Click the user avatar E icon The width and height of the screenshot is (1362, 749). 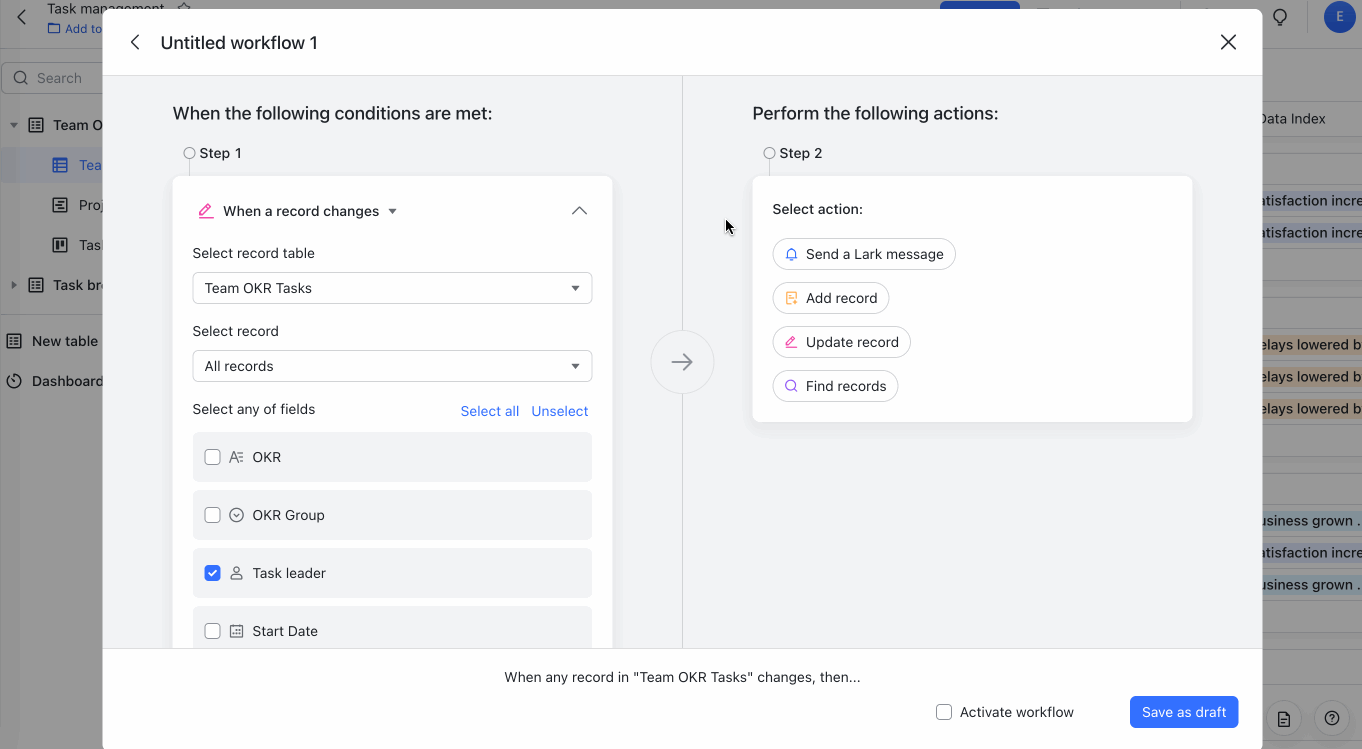click(x=1339, y=17)
